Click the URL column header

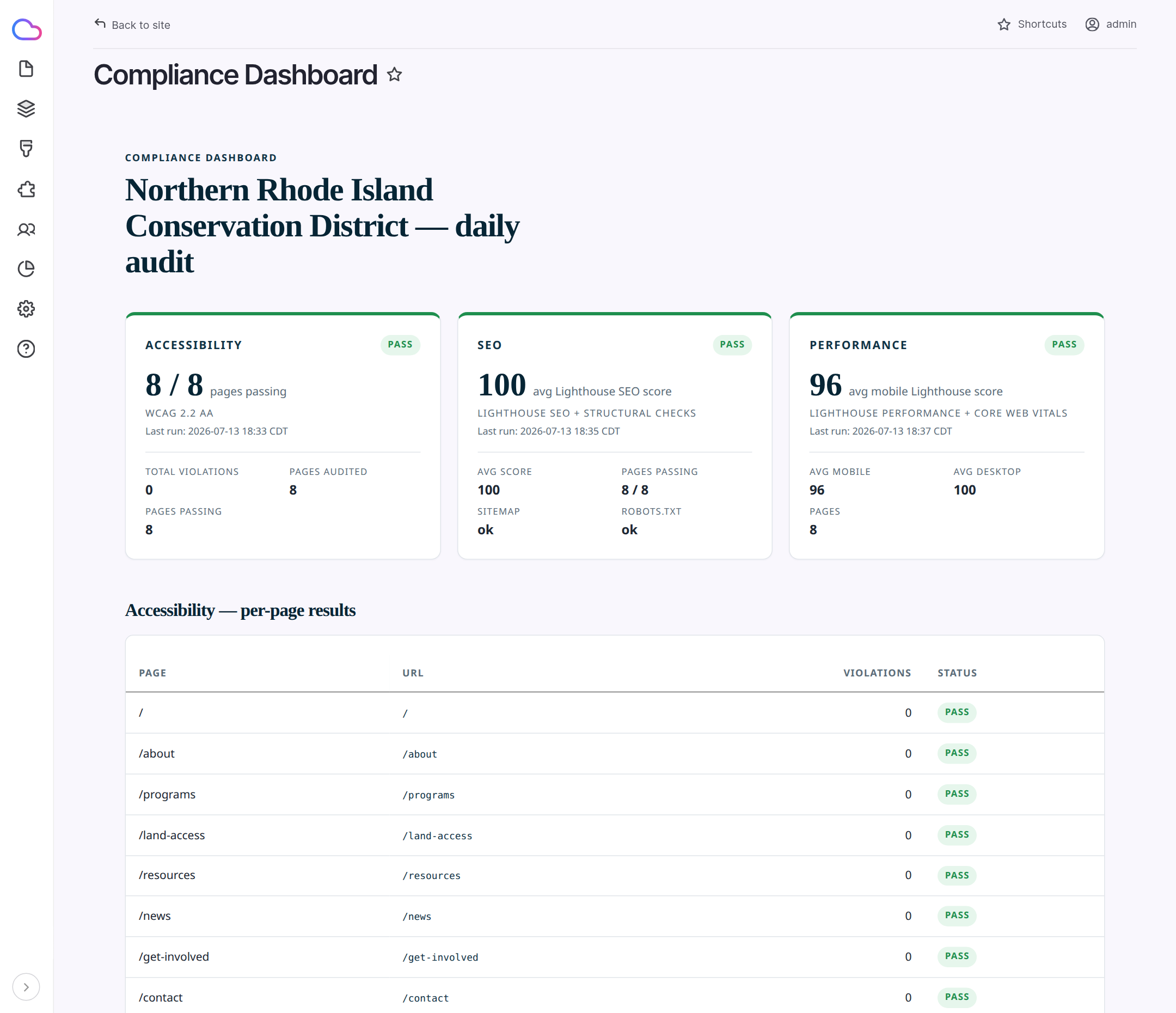[x=413, y=673]
